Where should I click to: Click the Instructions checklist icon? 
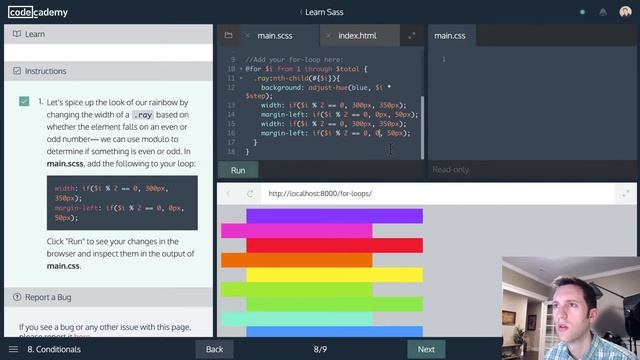pyautogui.click(x=17, y=71)
